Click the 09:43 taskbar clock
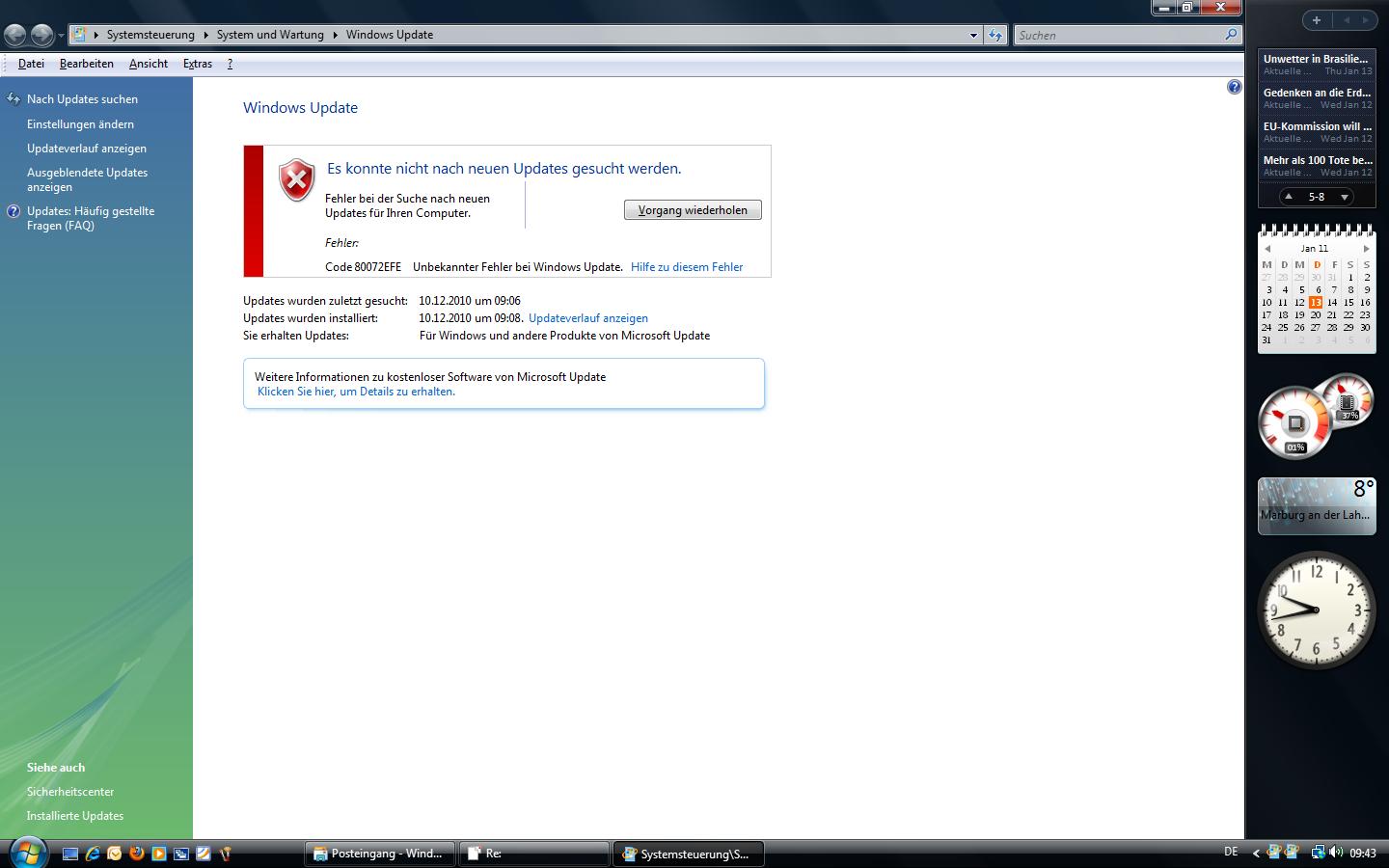This screenshot has height=868, width=1389. [1363, 853]
